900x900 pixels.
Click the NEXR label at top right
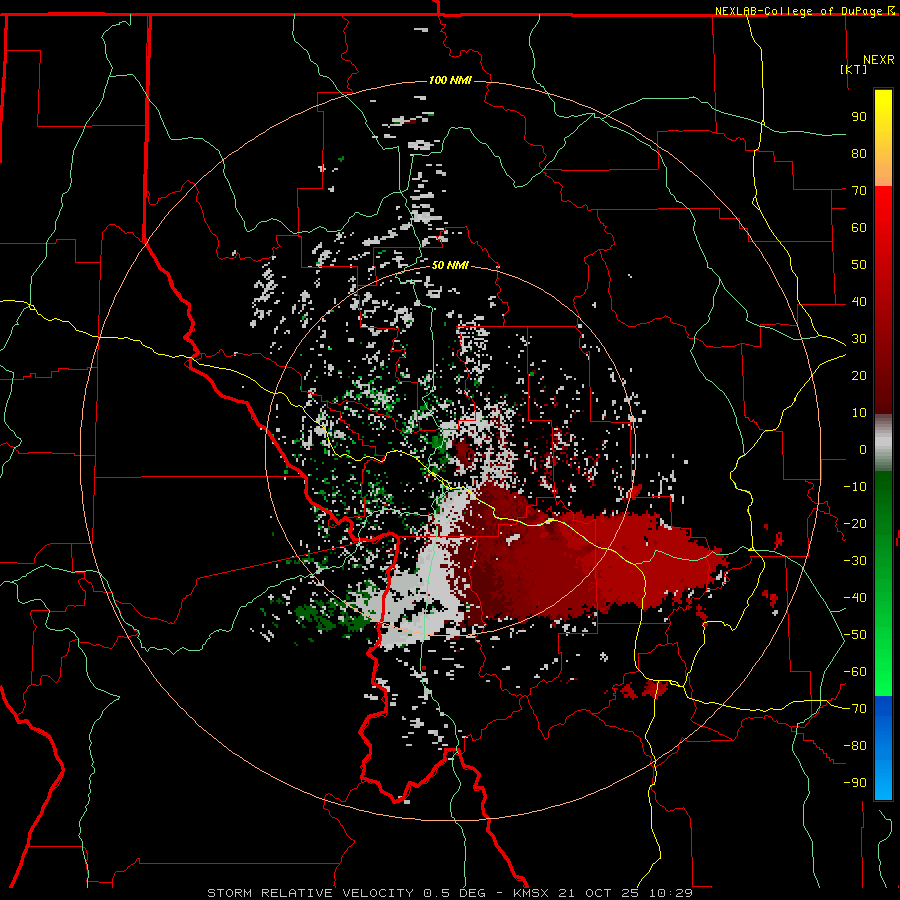tap(879, 60)
